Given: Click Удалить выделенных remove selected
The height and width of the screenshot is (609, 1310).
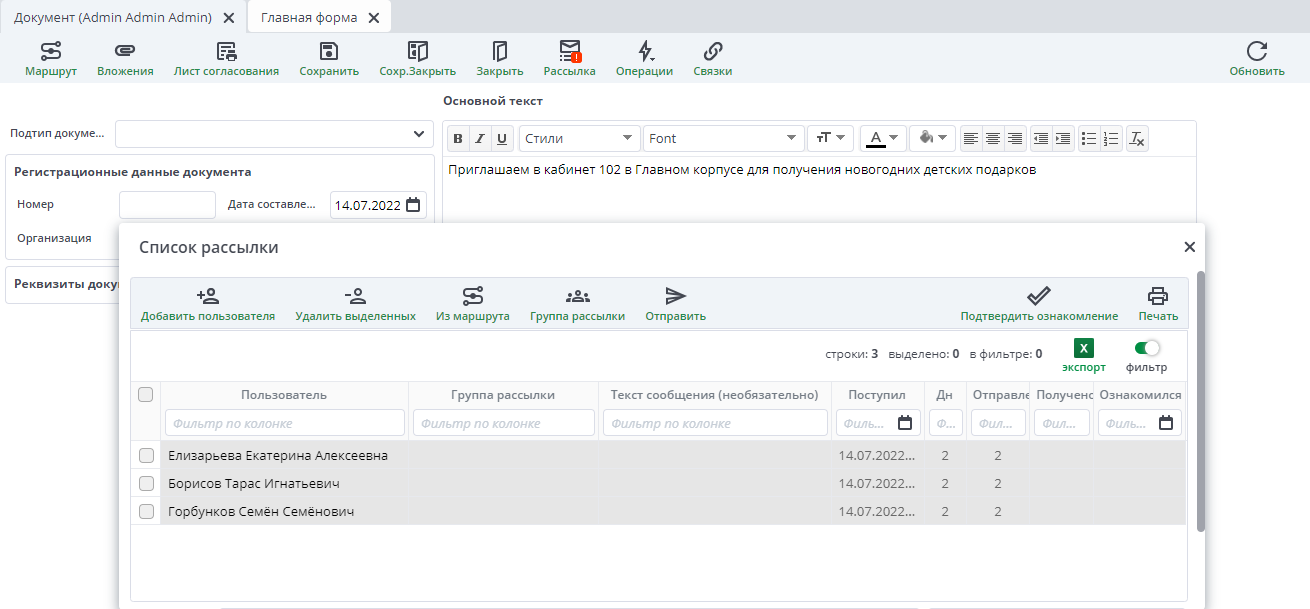Looking at the screenshot, I should (355, 304).
